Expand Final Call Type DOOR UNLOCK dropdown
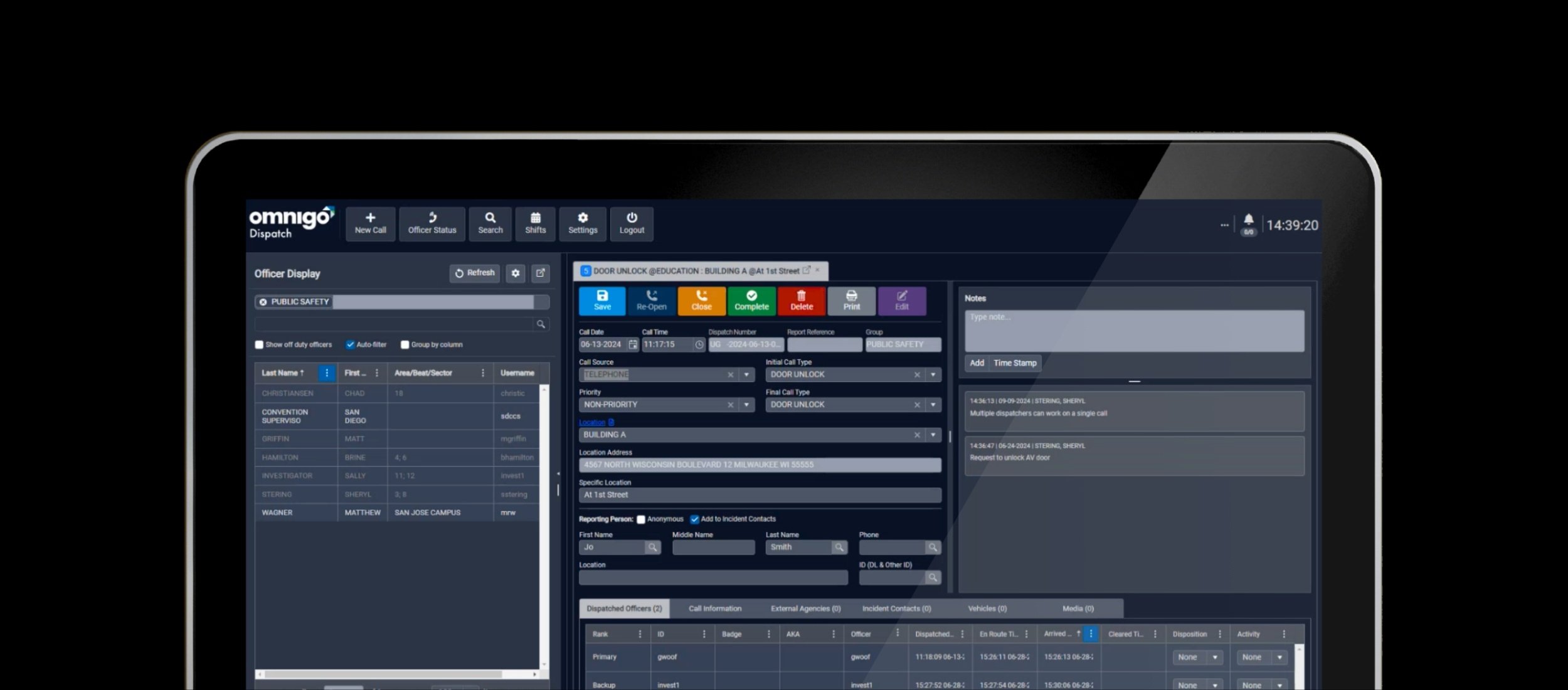Screen dimensions: 1568x690 click(933, 404)
